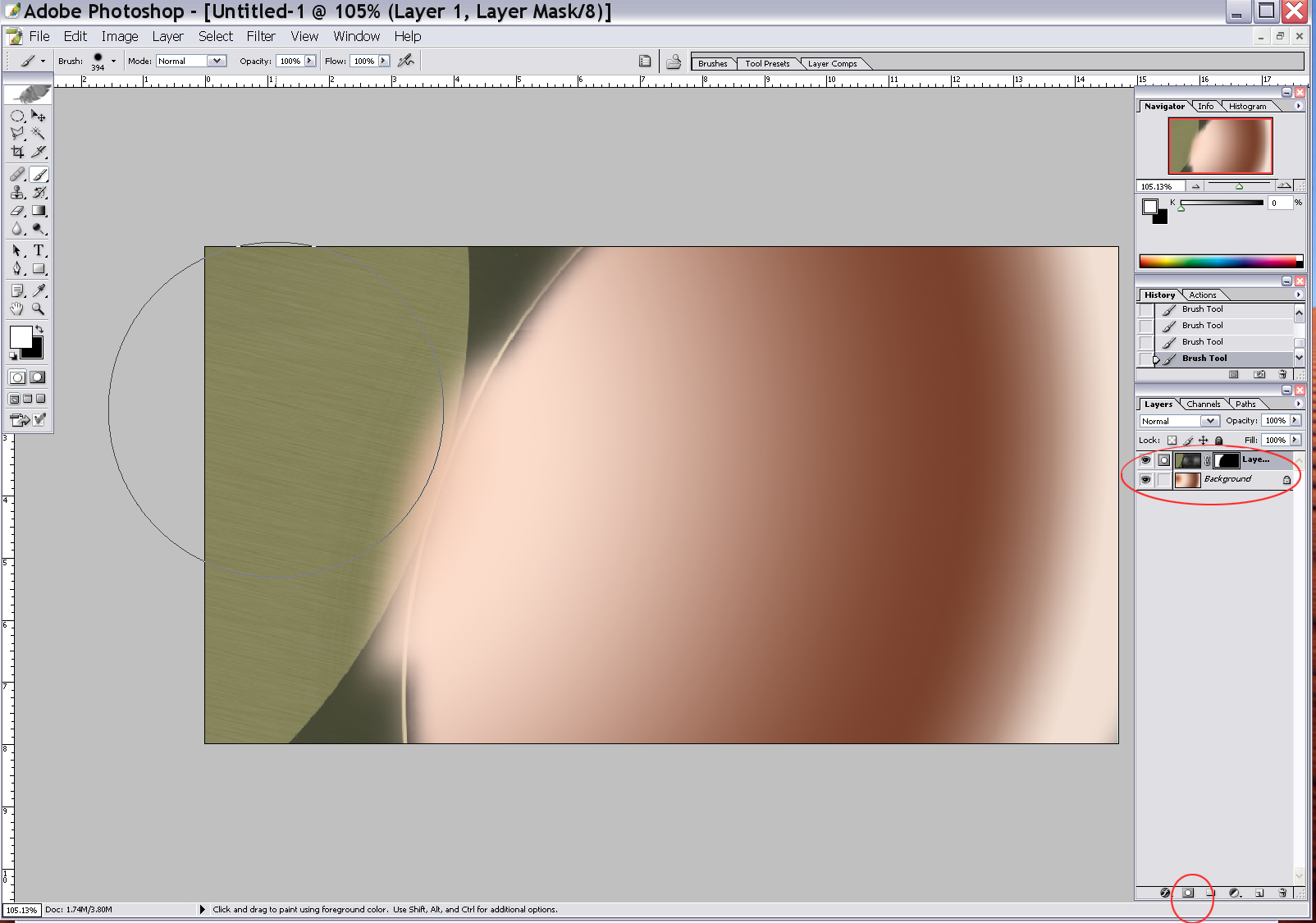The height and width of the screenshot is (923, 1316).
Task: Select the Dodge tool
Action: pos(39,229)
